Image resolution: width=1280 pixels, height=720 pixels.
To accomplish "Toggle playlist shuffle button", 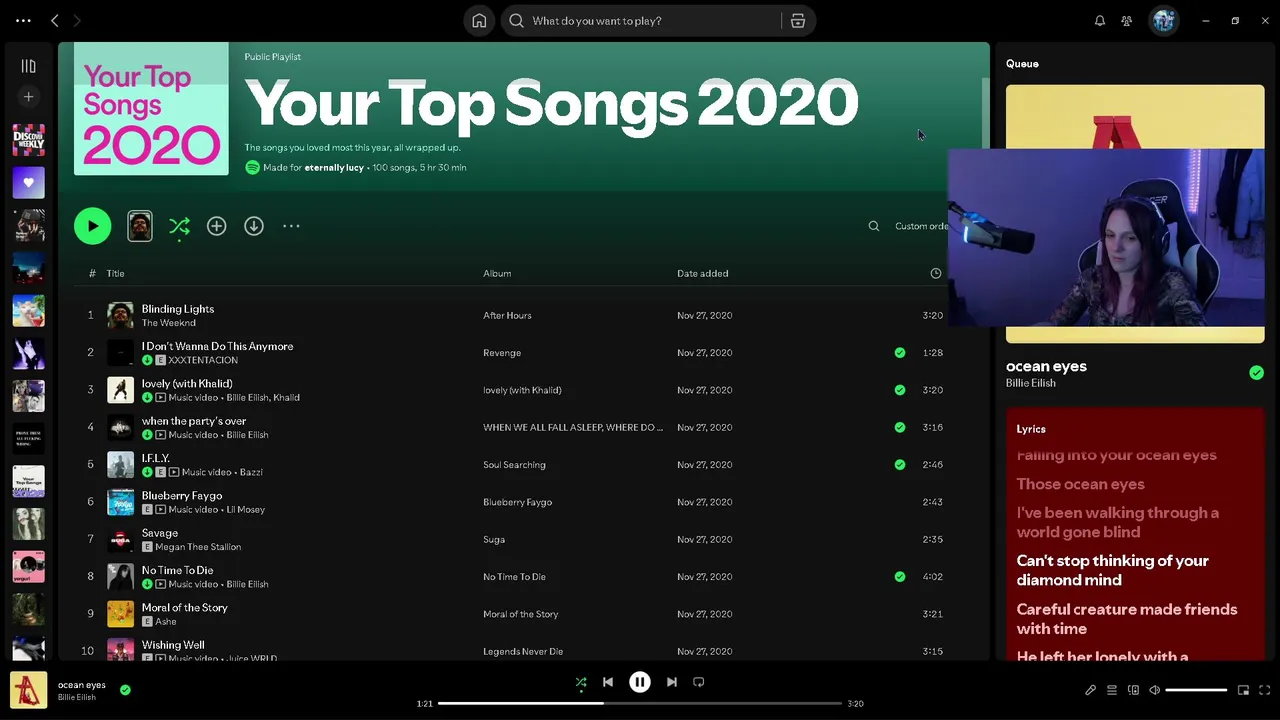I will pyautogui.click(x=179, y=227).
